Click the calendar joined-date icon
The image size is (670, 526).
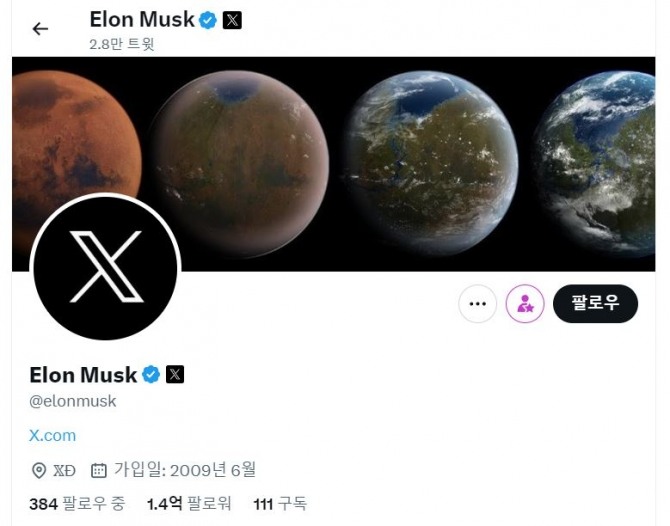coord(98,470)
